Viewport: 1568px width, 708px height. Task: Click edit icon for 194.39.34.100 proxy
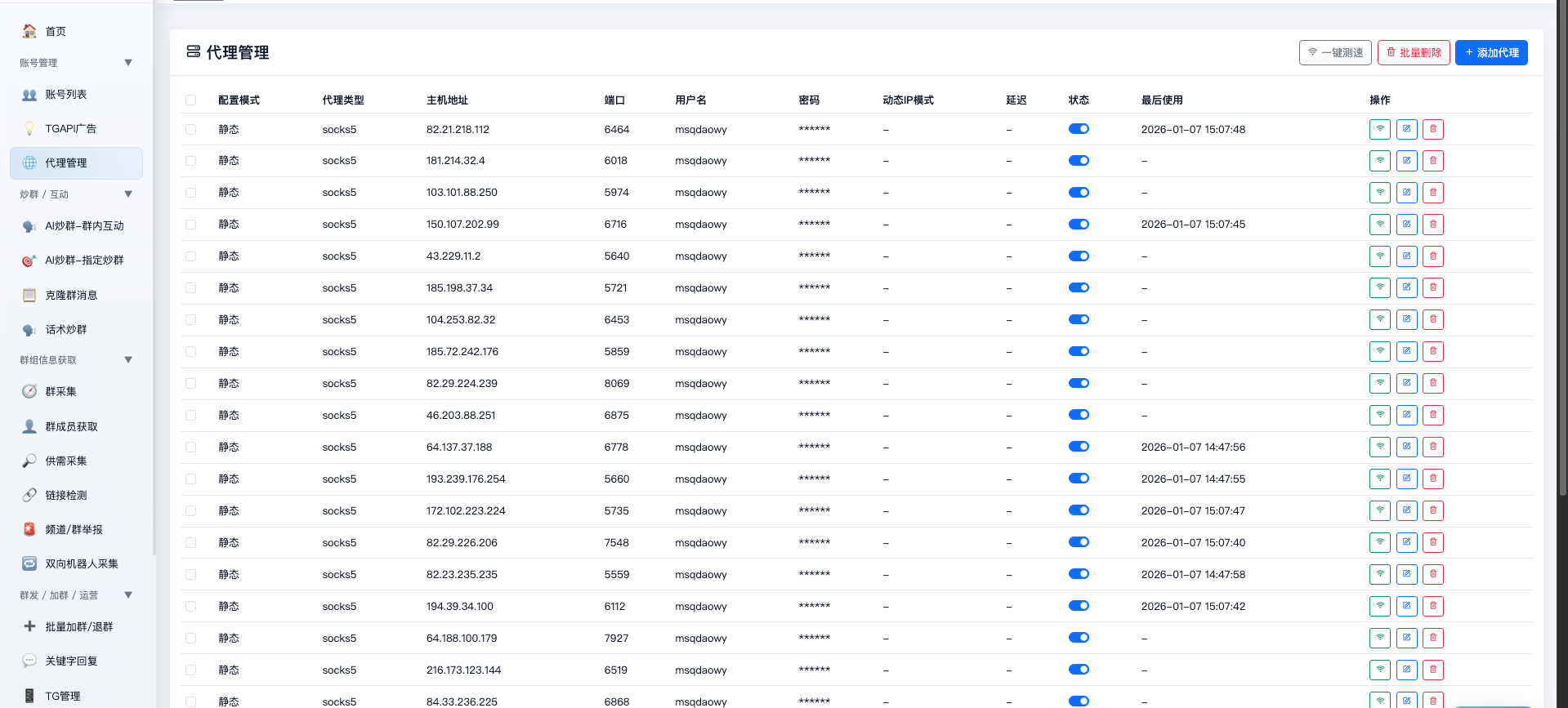point(1406,606)
